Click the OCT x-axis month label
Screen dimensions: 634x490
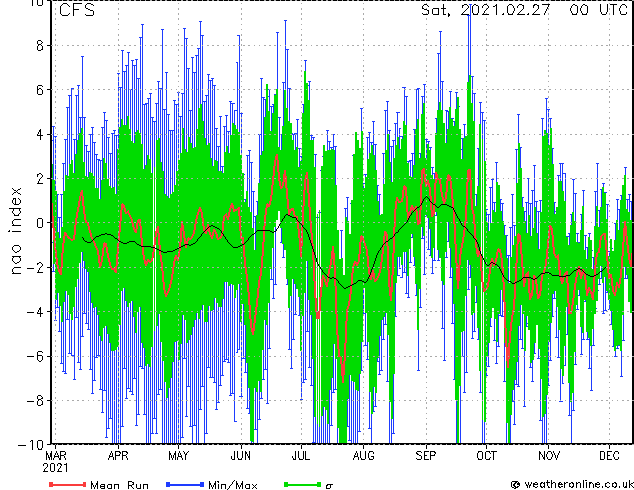click(486, 456)
